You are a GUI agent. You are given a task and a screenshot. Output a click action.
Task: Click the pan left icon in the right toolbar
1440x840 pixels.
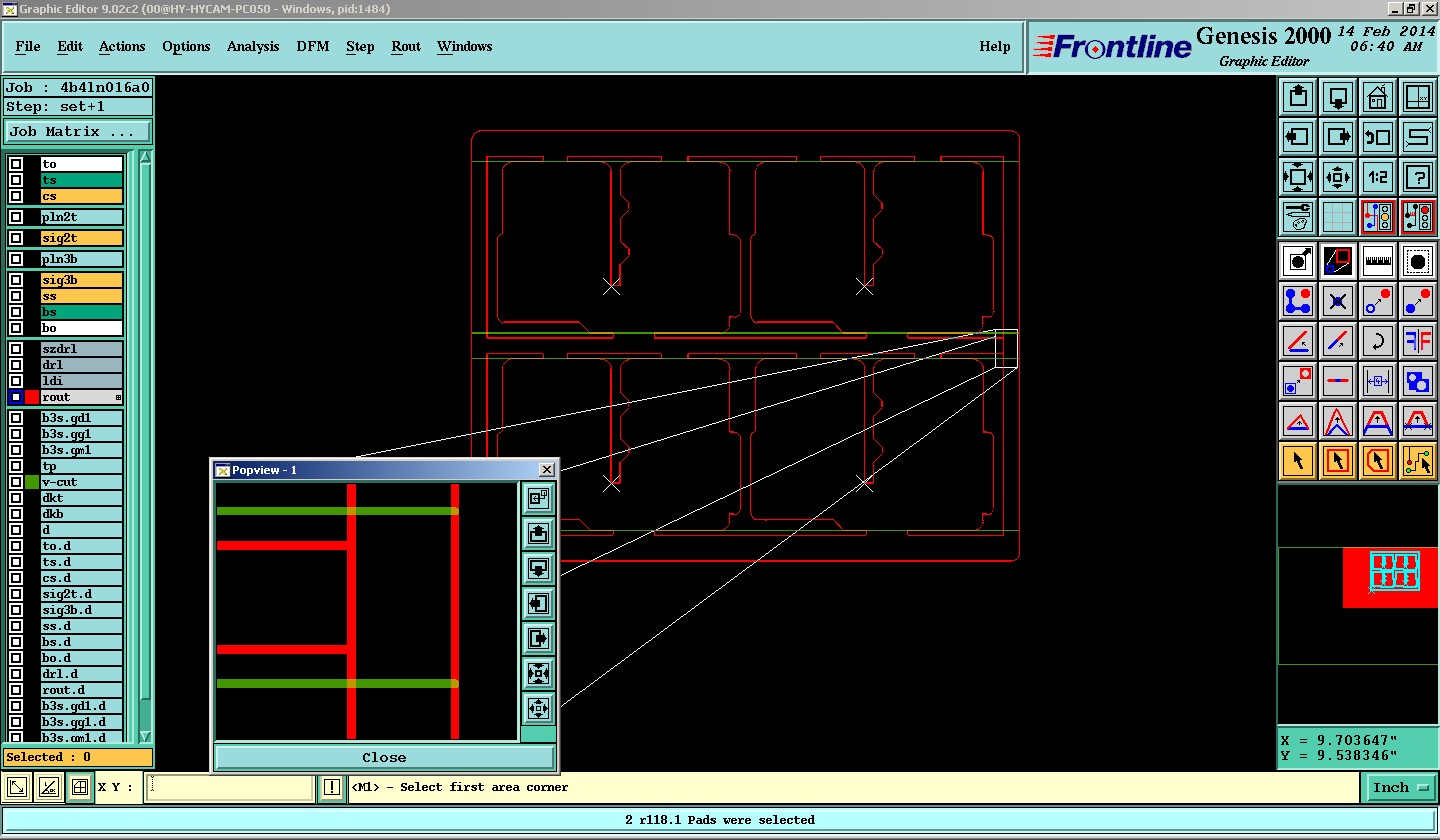[x=1298, y=137]
